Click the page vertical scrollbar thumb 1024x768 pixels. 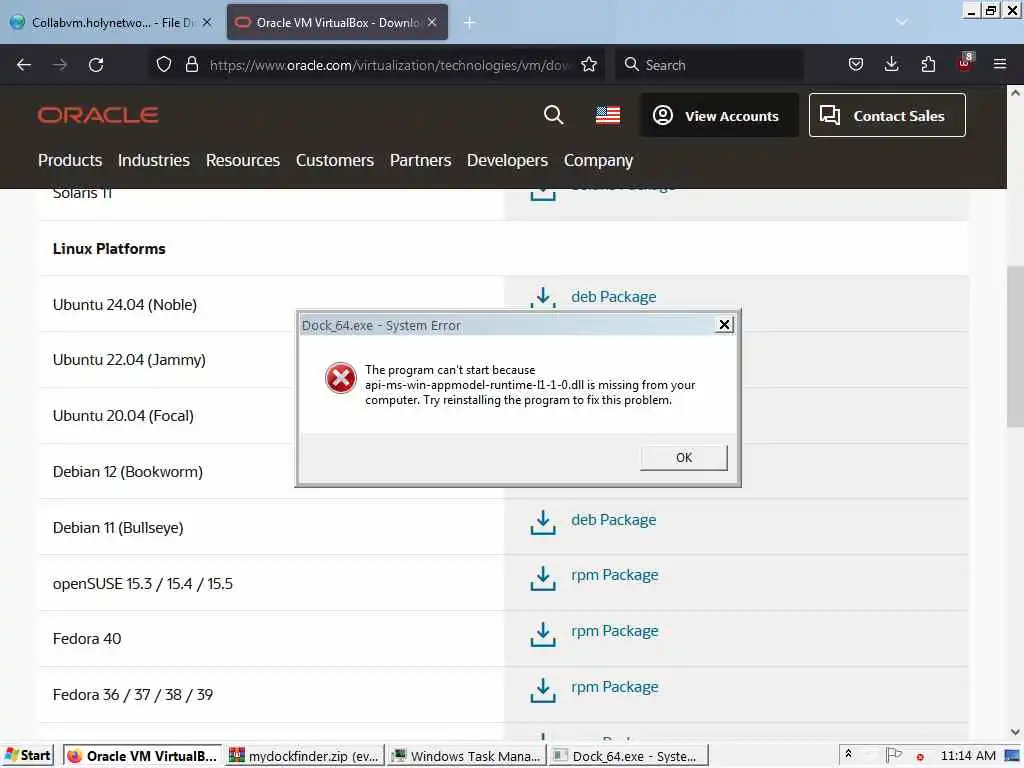tap(1015, 346)
